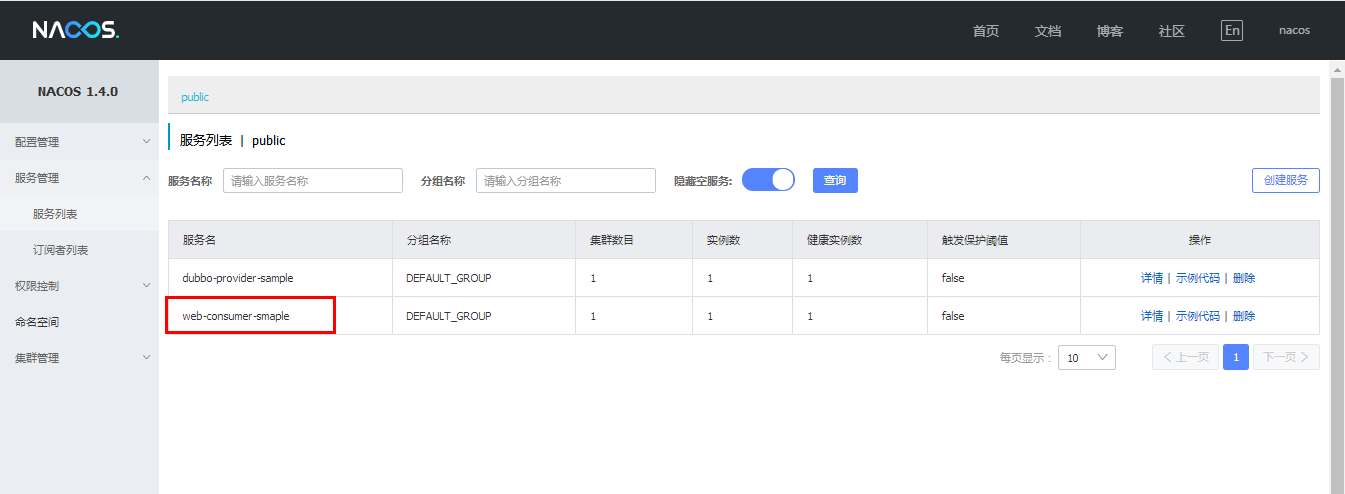
Task: Click false in dubbo-provider-sample row
Action: point(953,278)
